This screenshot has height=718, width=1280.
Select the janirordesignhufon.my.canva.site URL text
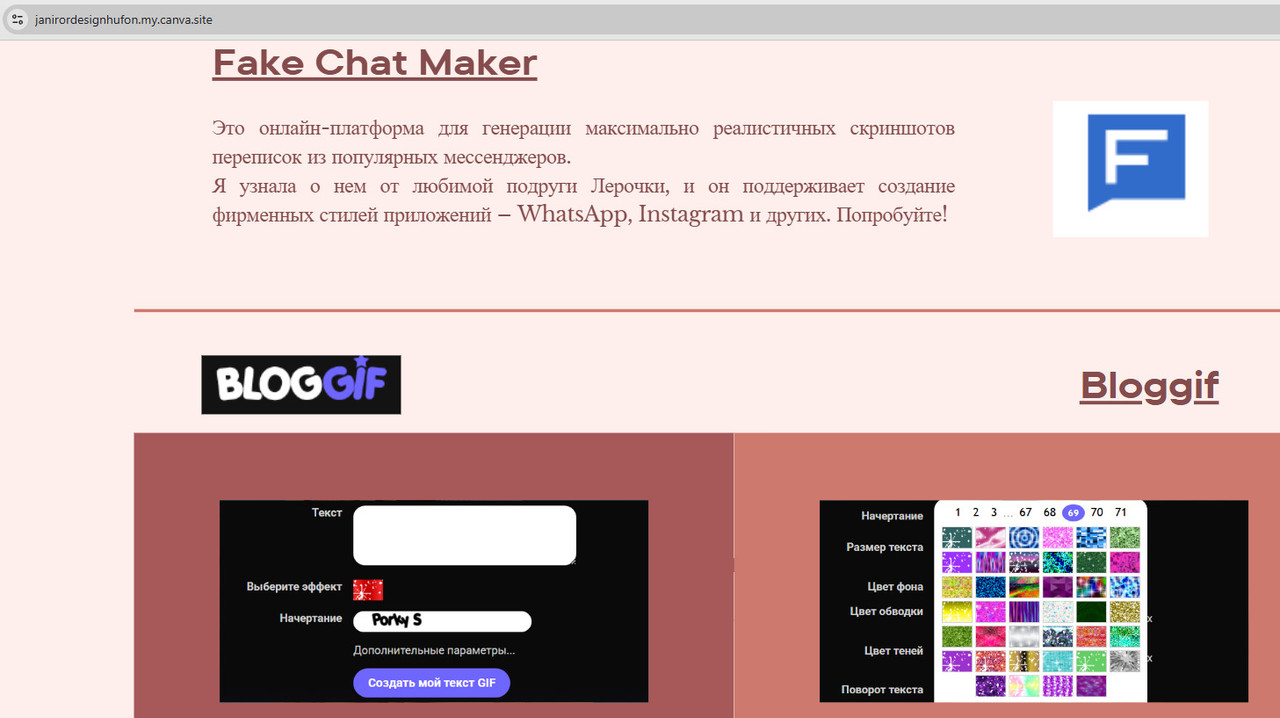[x=123, y=20]
